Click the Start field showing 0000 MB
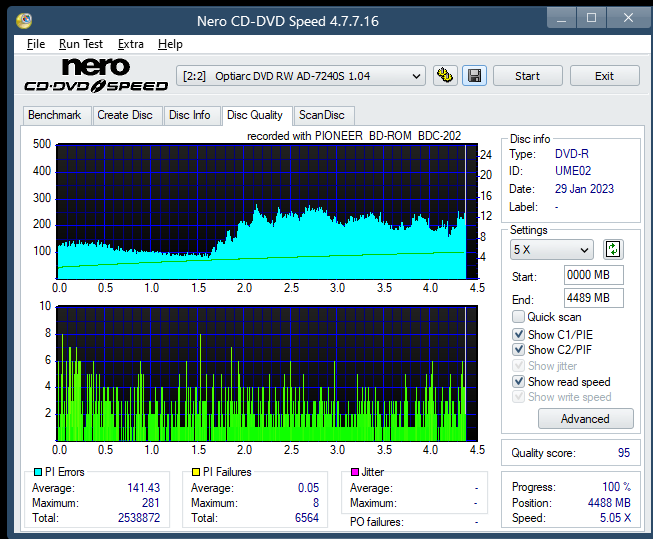This screenshot has height=539, width=653. click(x=593, y=275)
